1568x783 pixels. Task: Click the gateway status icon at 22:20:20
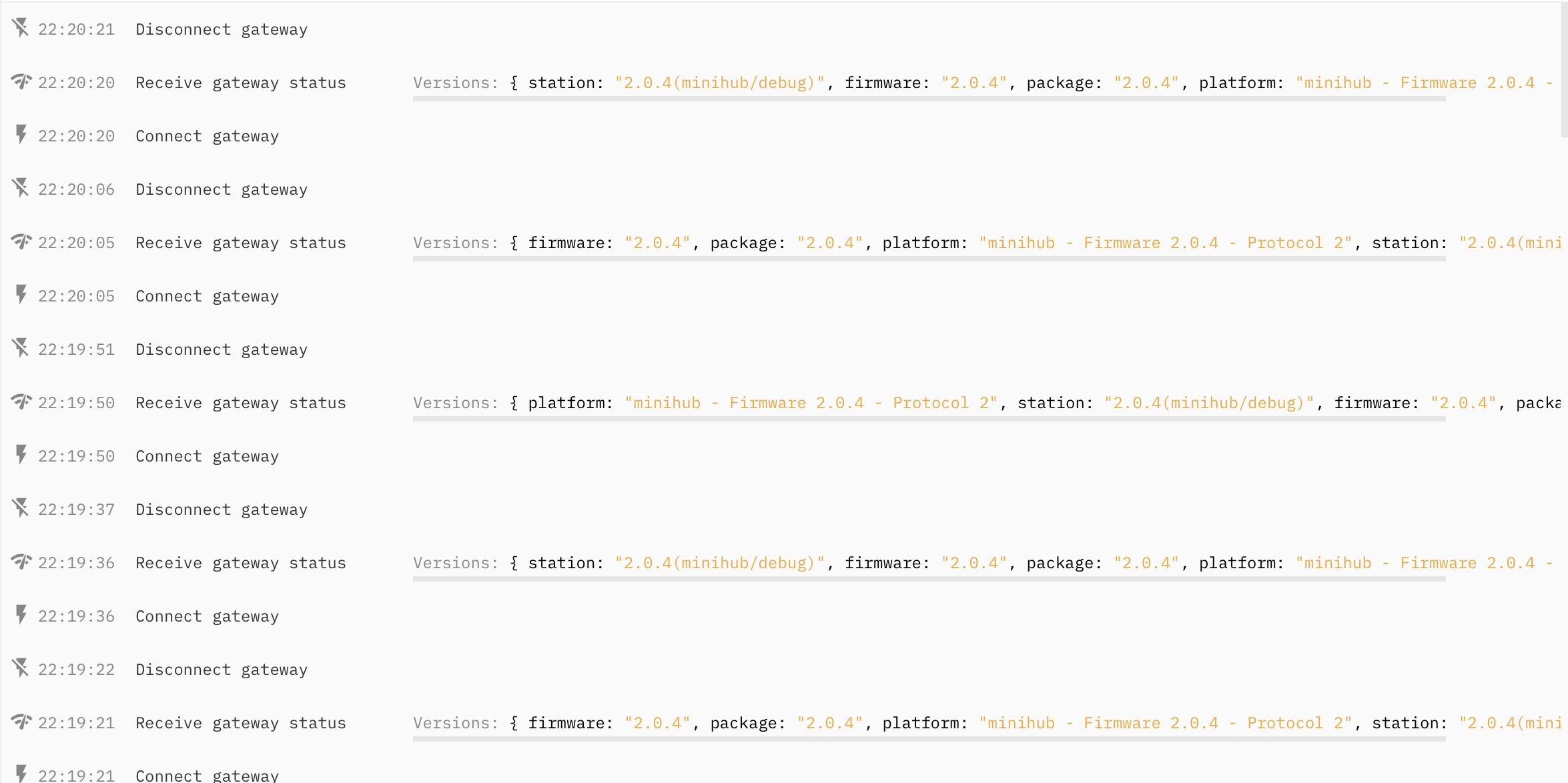pos(21,81)
